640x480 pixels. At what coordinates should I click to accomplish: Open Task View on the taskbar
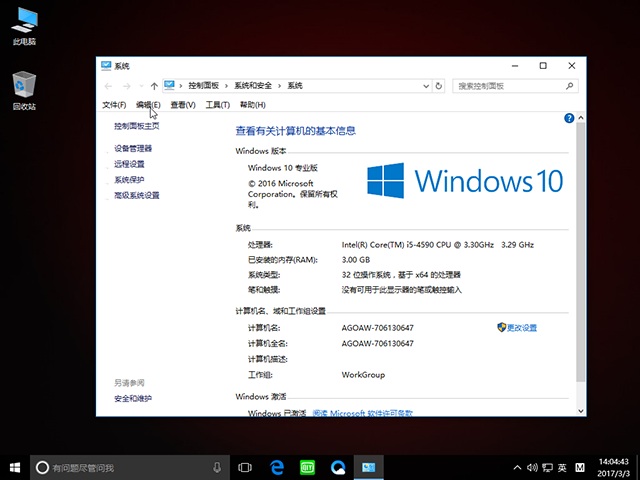tap(245, 467)
